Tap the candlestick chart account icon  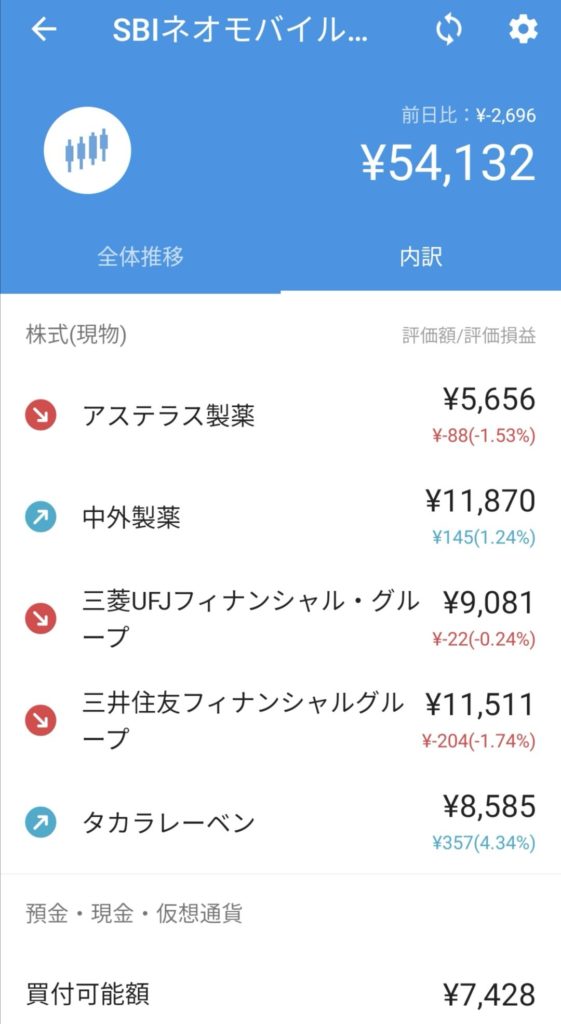tap(87, 150)
